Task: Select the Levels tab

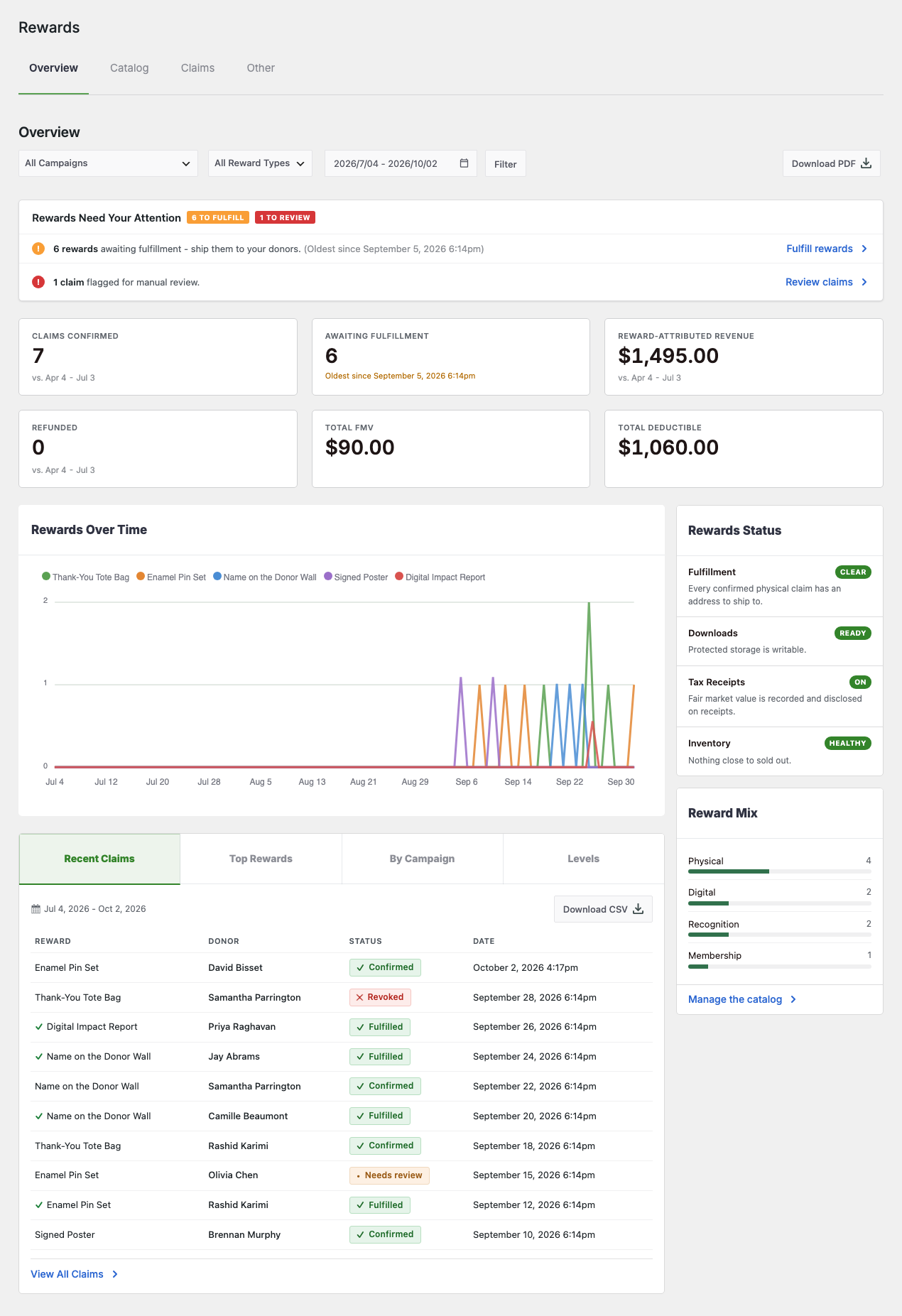Action: tap(583, 859)
